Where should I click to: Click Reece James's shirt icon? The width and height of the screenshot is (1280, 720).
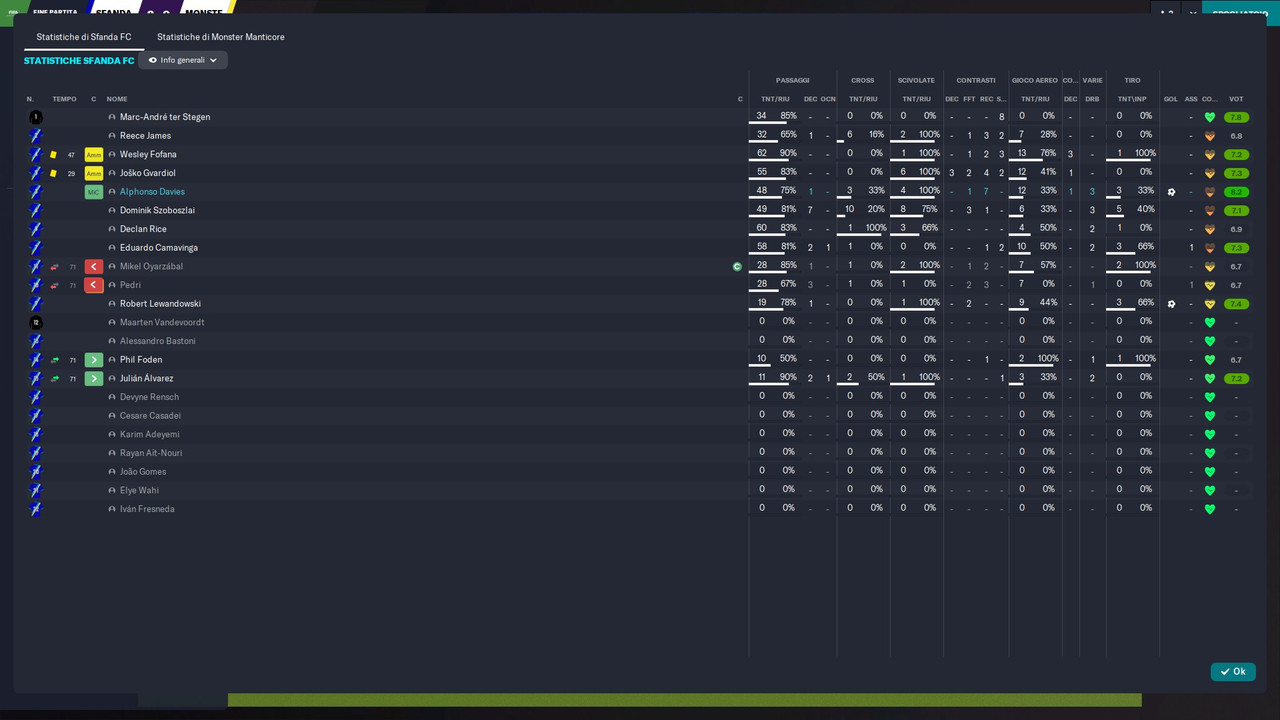tap(36, 136)
